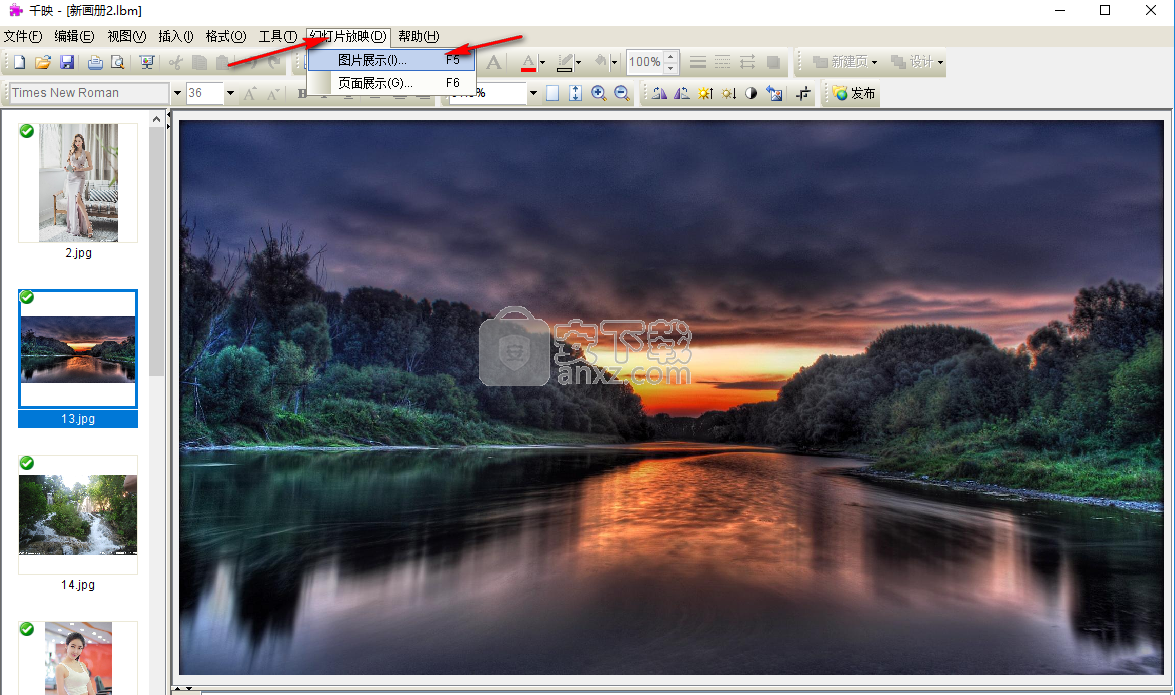Screen dimensions: 1175x695
Task: Save the album with floppy disk icon
Action: [67, 62]
